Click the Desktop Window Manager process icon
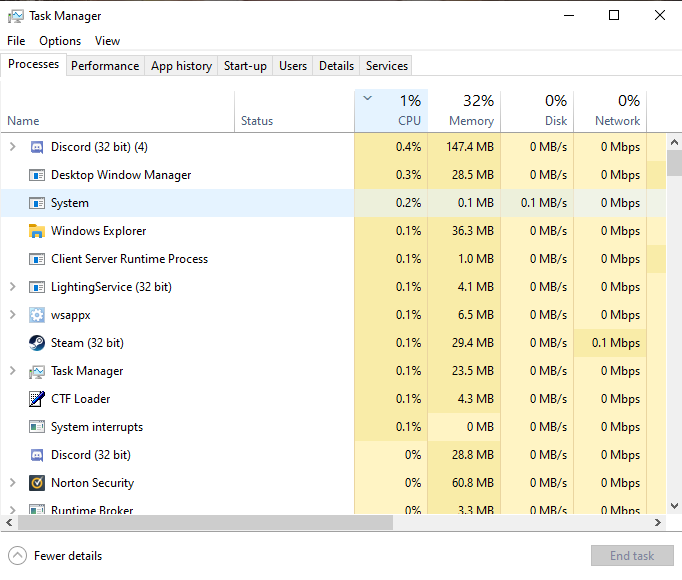 click(37, 175)
